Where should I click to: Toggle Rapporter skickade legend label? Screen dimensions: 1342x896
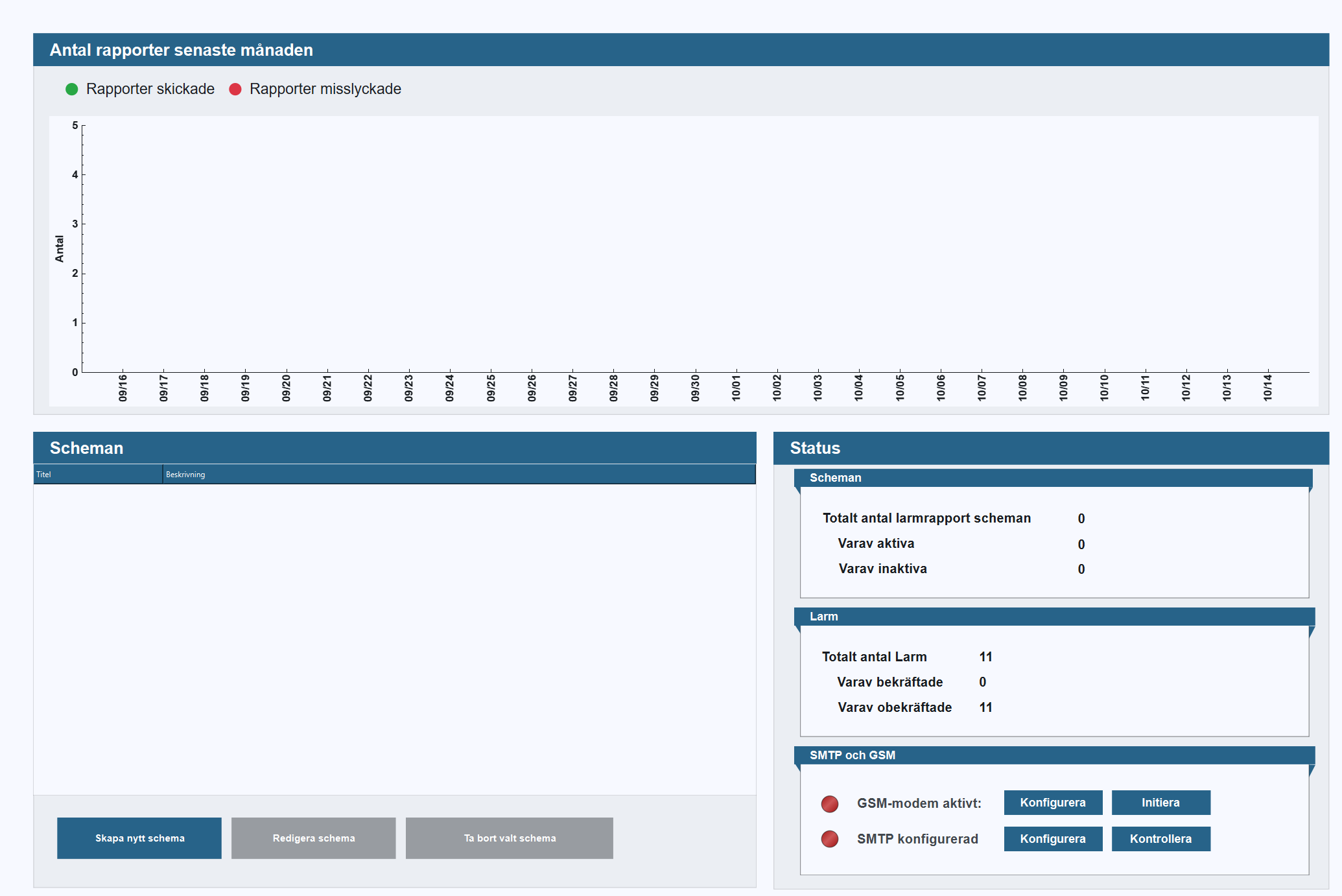pyautogui.click(x=150, y=89)
